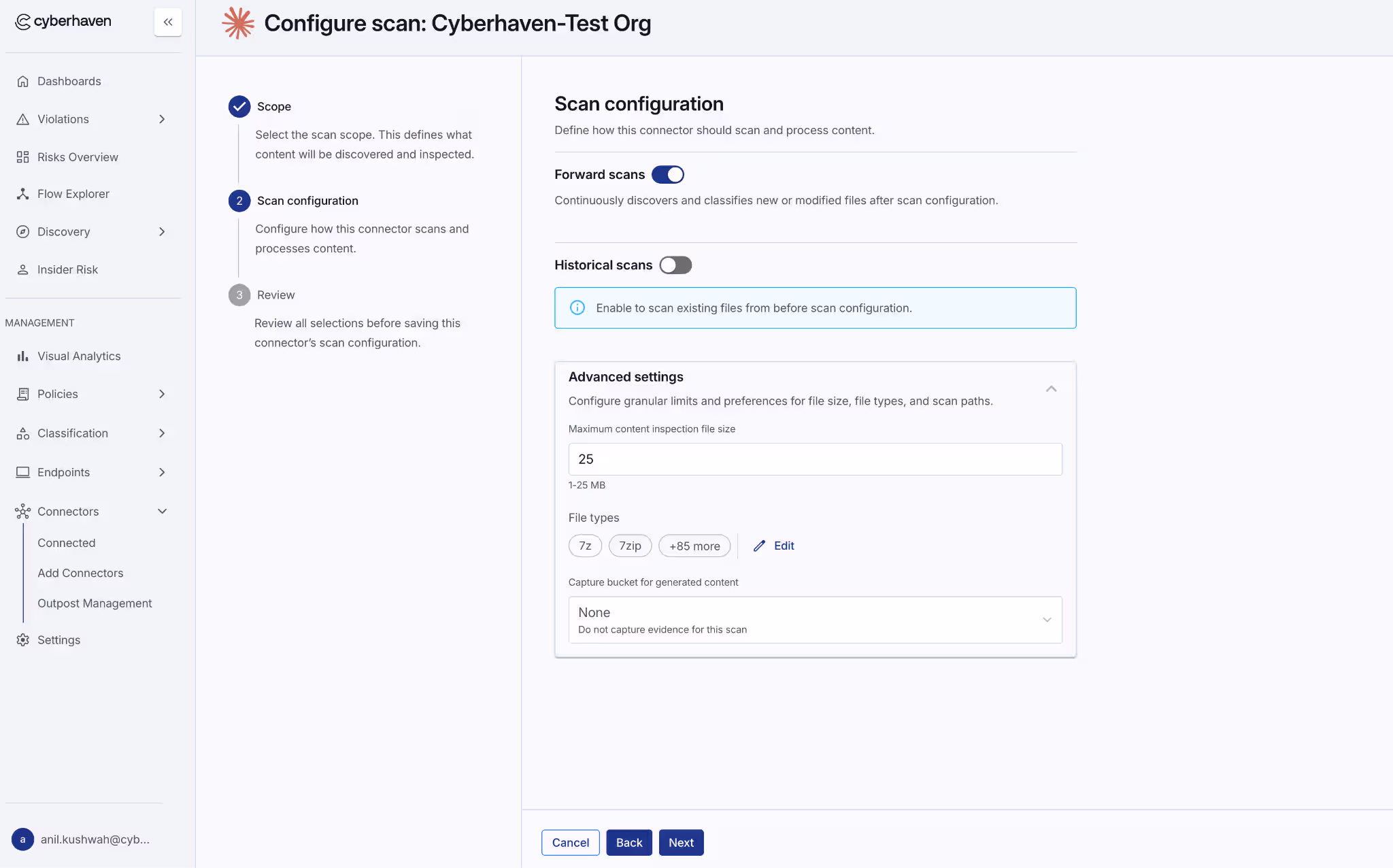The height and width of the screenshot is (868, 1393).
Task: Go to Outpost Management
Action: point(95,603)
